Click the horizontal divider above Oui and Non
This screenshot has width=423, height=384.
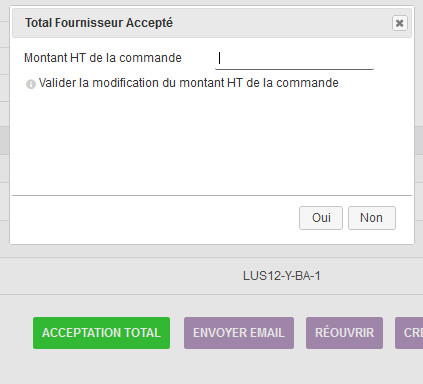coord(212,195)
